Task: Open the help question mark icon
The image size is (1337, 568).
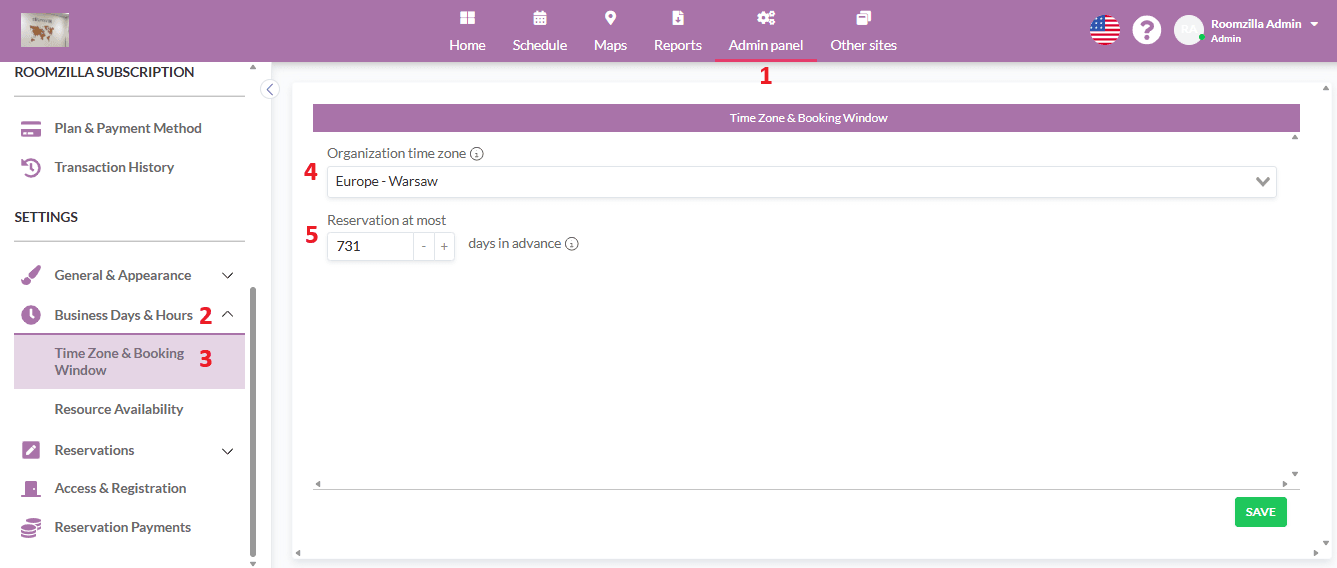Action: pos(1146,30)
